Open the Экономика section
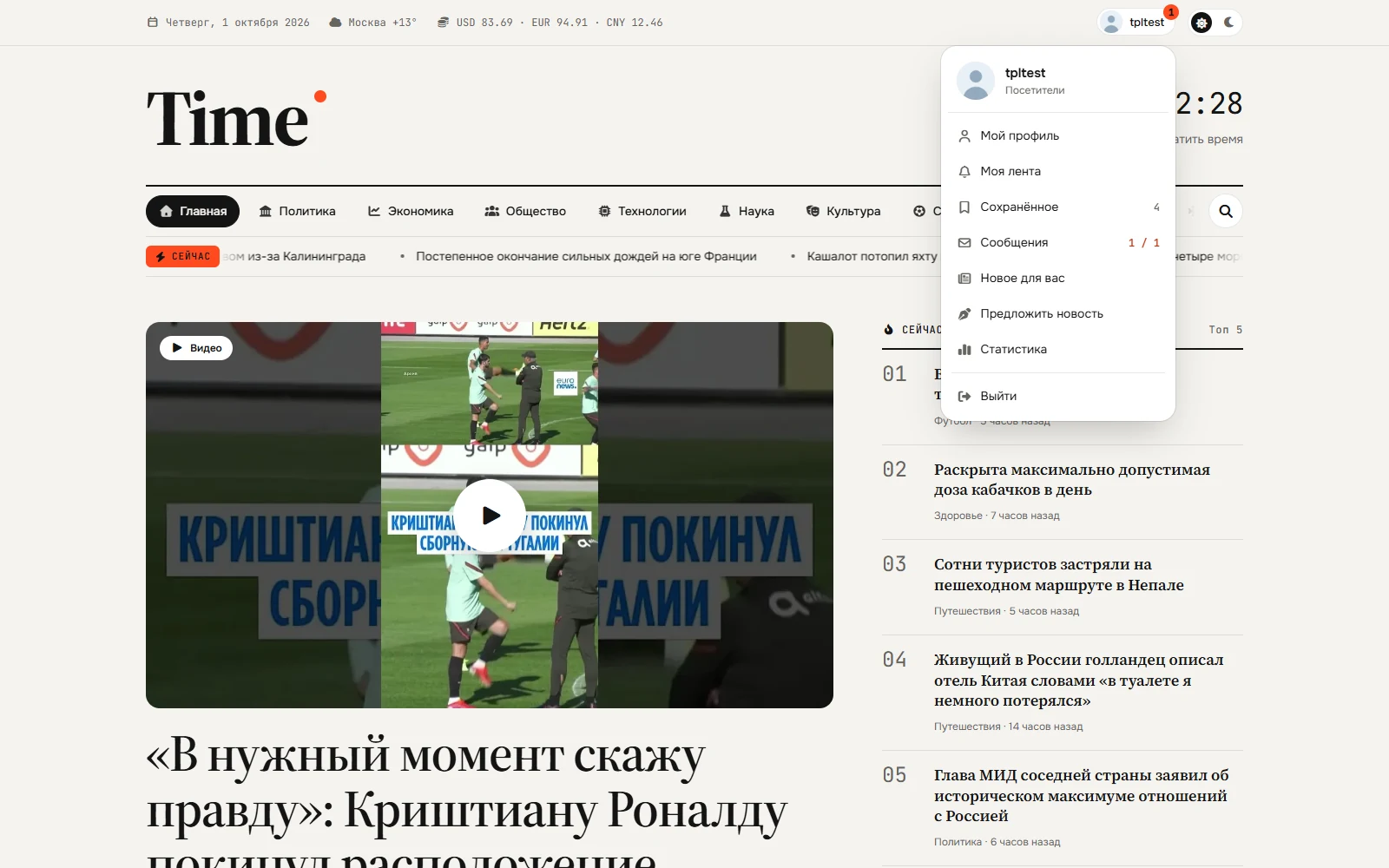This screenshot has height=868, width=1389. tap(411, 211)
